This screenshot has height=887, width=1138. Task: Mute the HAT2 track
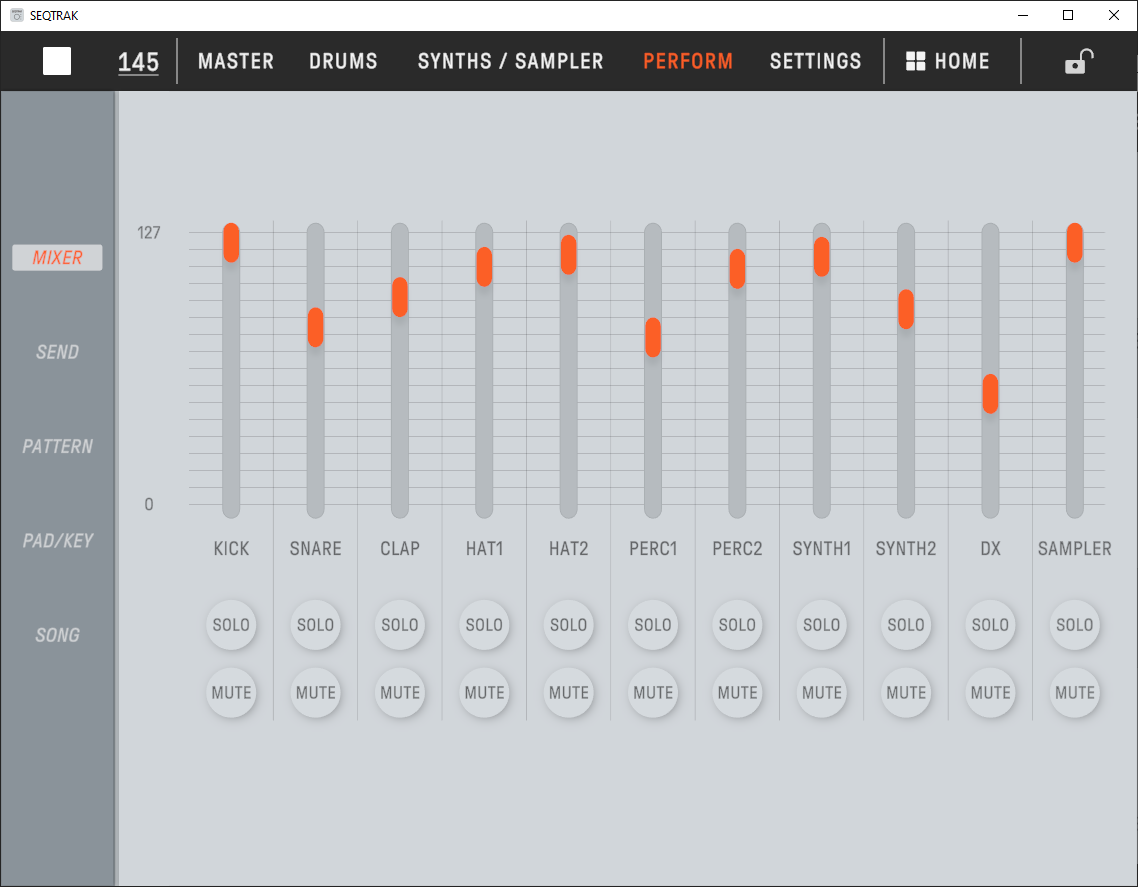point(568,693)
